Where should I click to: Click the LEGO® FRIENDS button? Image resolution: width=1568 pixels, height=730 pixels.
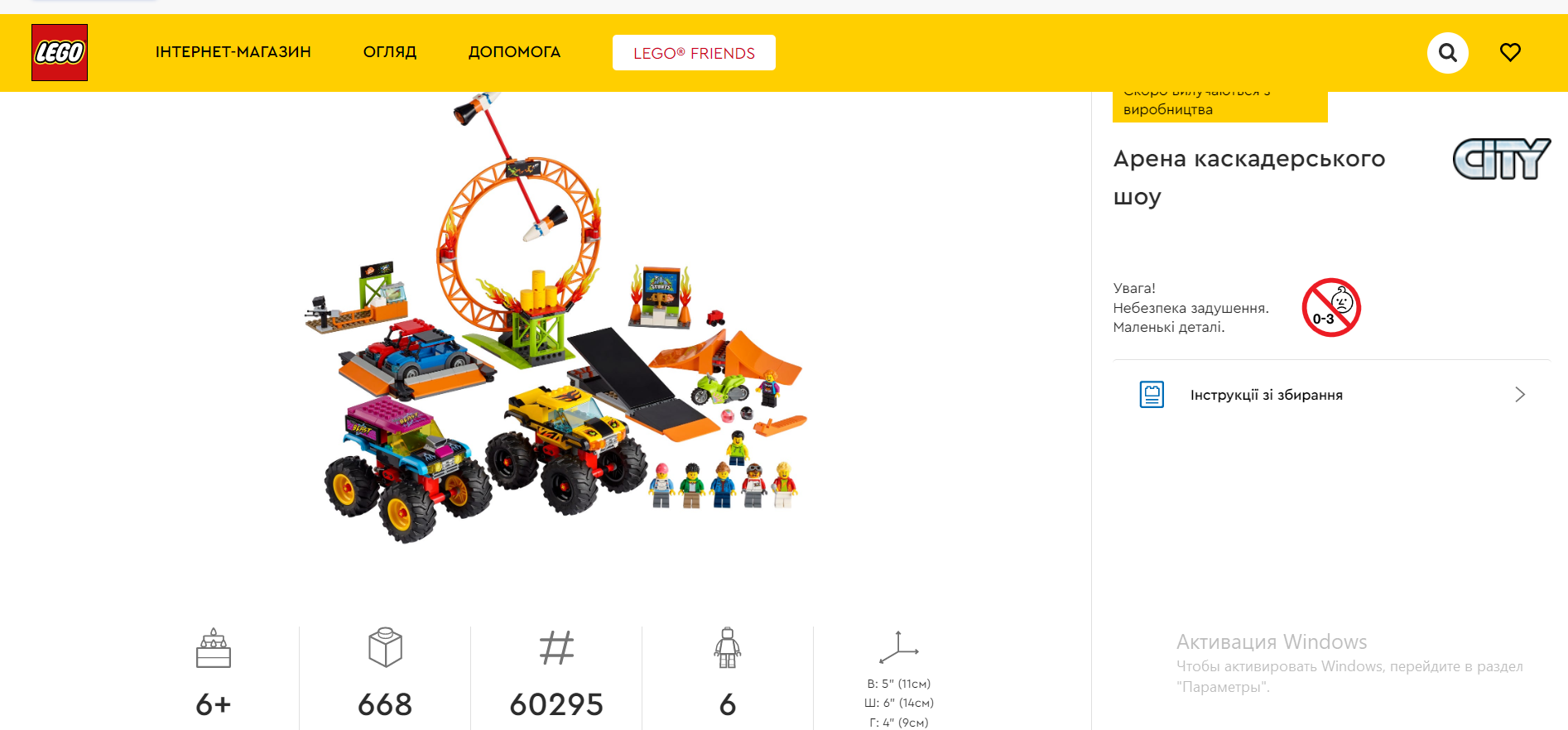(694, 53)
